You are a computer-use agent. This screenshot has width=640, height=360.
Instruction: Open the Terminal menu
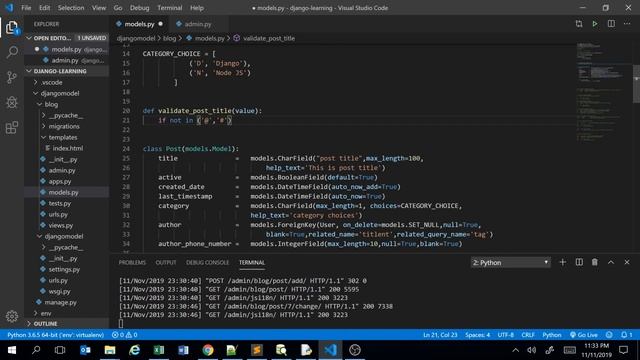[169, 8]
